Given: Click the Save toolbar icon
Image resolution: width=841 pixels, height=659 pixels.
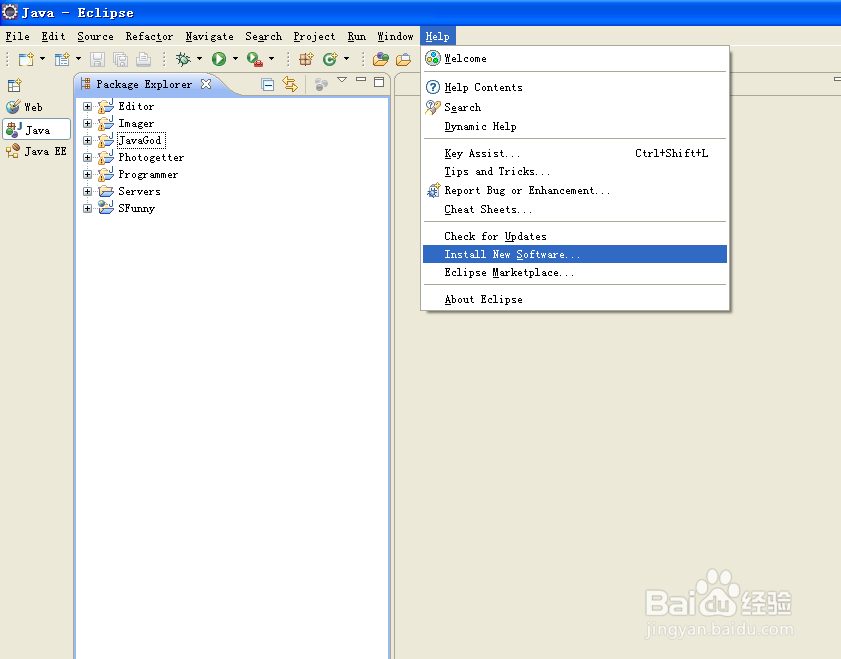Looking at the screenshot, I should click(97, 59).
